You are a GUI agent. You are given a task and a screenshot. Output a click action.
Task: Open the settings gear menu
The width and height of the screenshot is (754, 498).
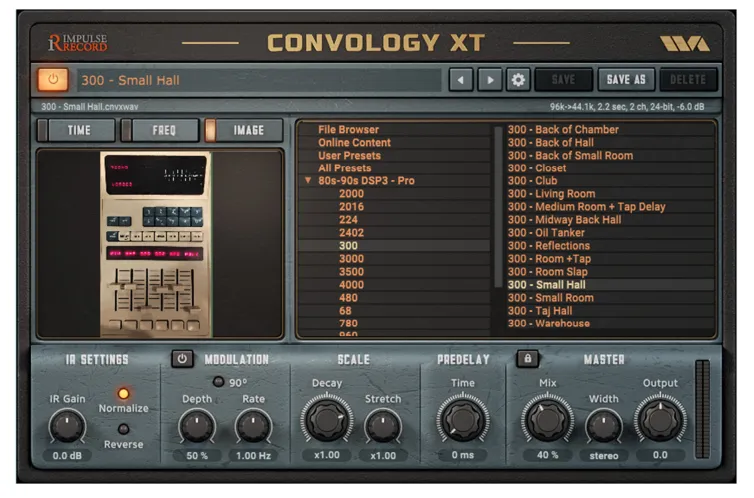[518, 80]
